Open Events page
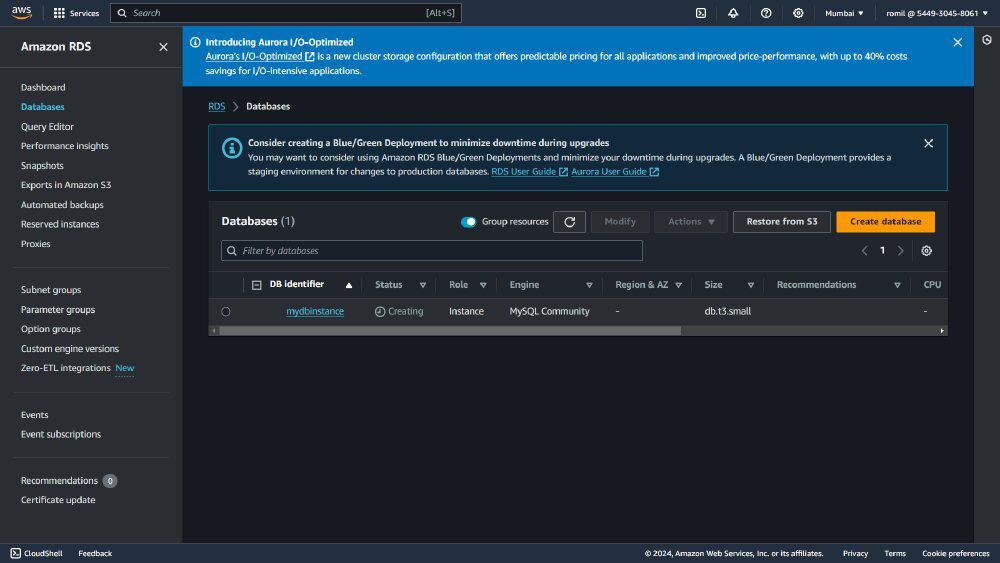The height and width of the screenshot is (563, 1000). (34, 414)
